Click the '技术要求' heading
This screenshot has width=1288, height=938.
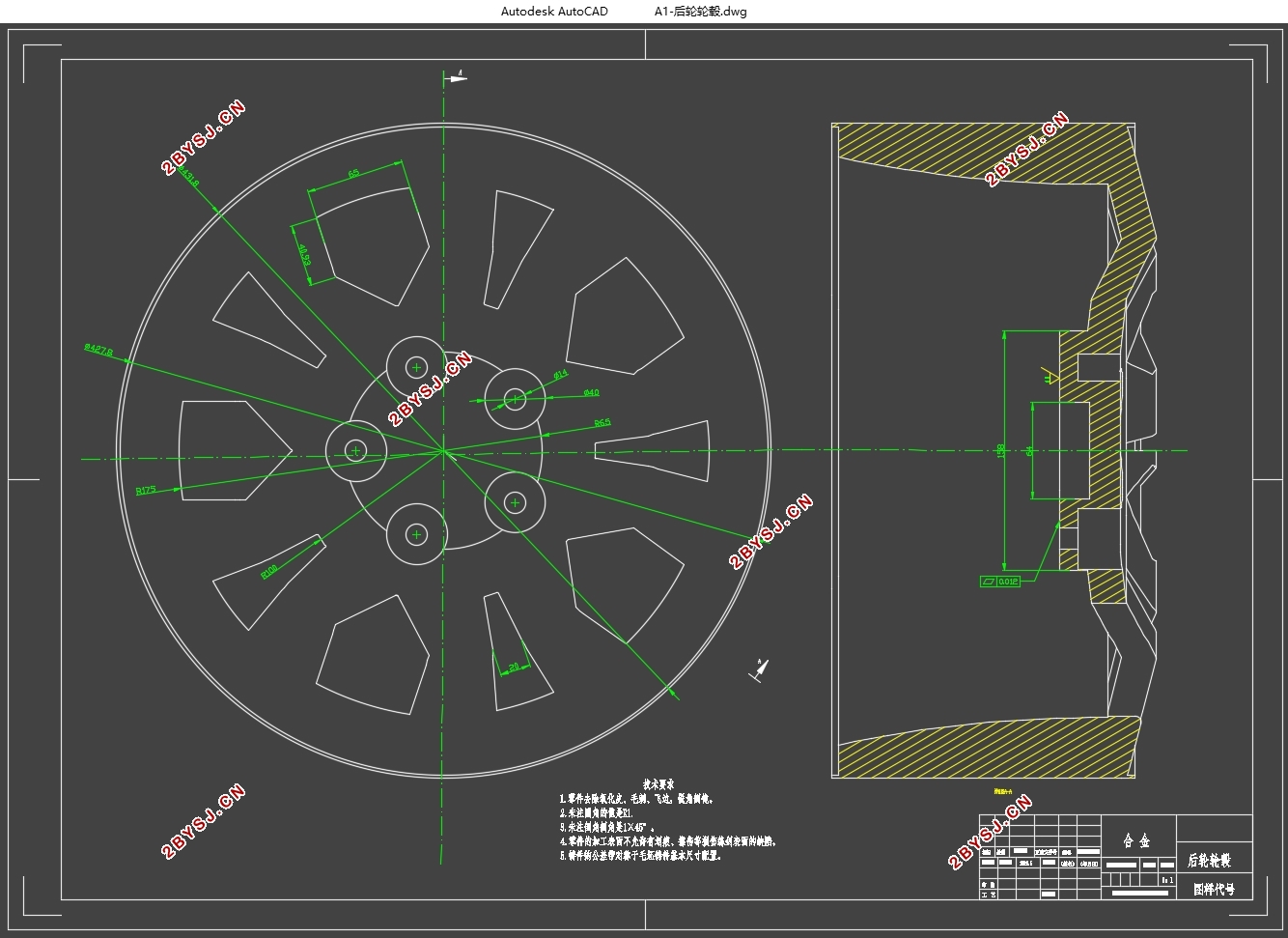(x=658, y=784)
